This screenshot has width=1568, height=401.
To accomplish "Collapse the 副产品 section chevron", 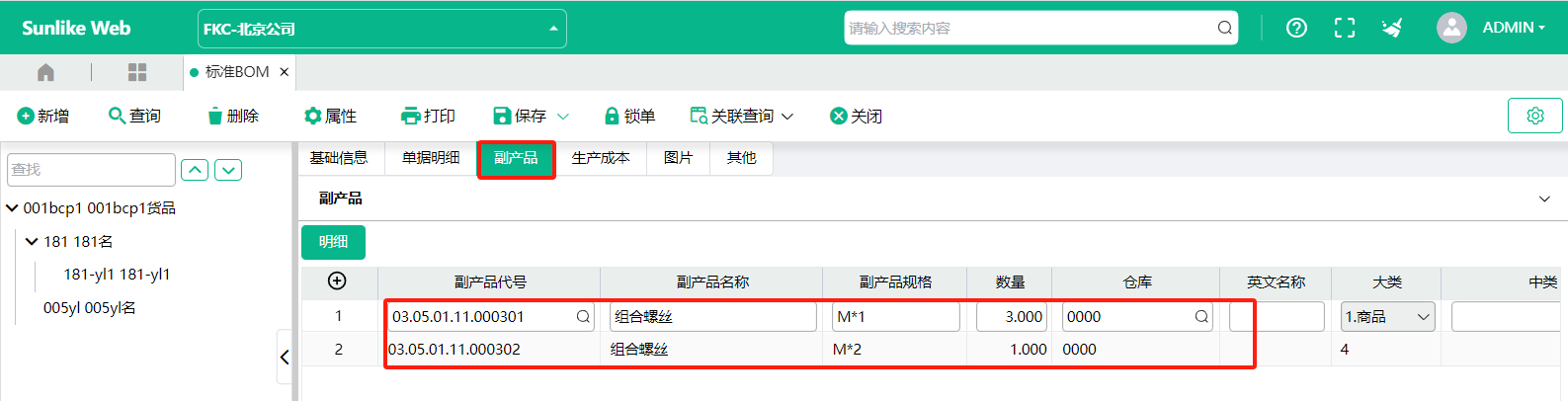I will click(x=1544, y=199).
